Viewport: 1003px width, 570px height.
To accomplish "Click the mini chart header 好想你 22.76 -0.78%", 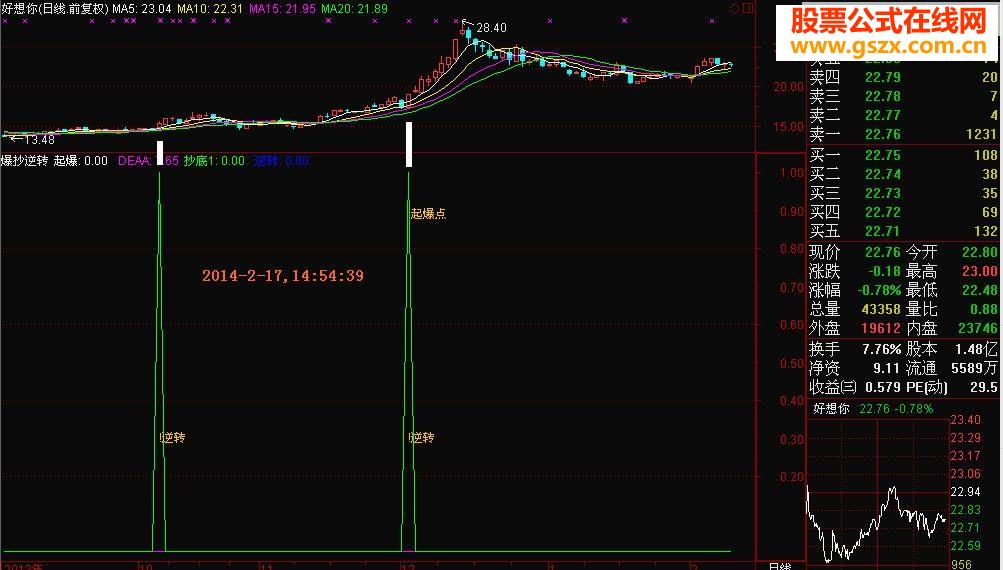I will [873, 409].
